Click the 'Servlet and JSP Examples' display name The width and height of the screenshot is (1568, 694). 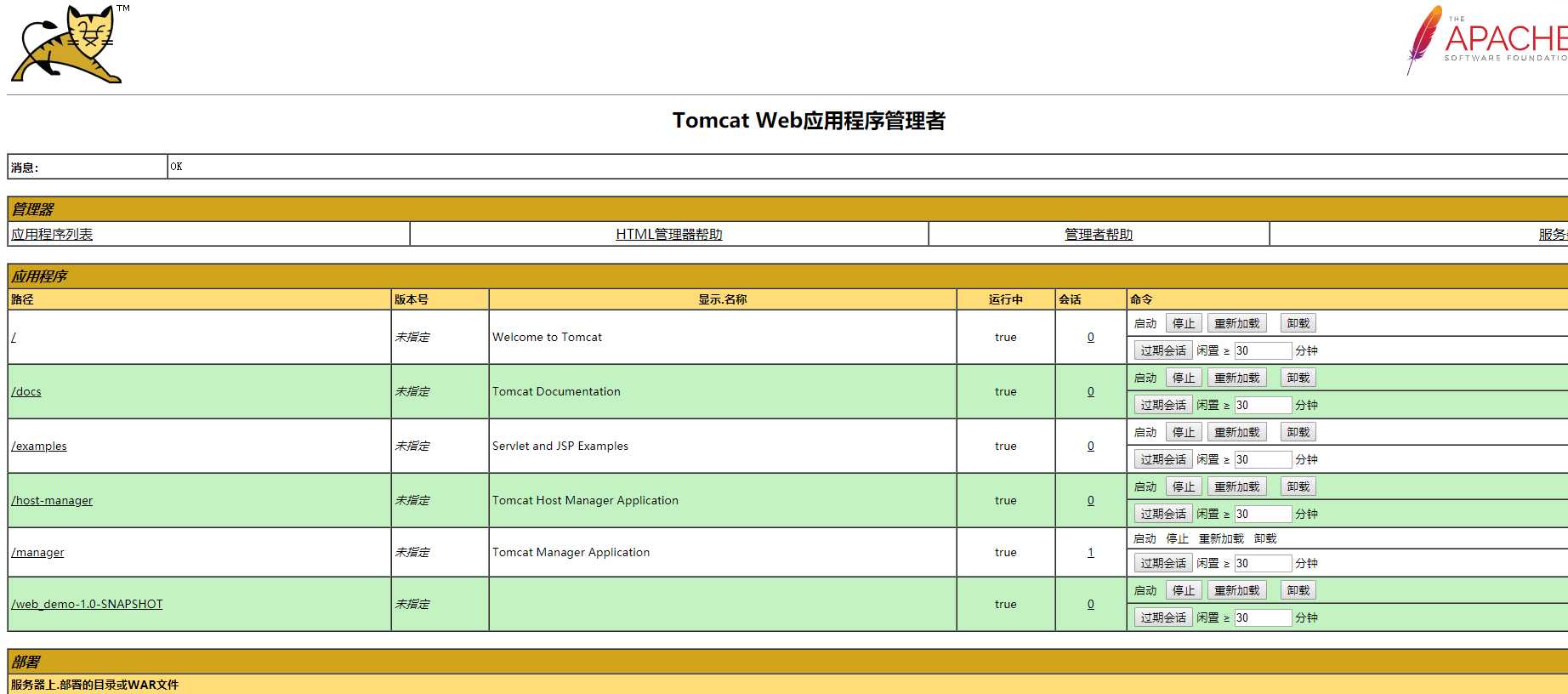(x=560, y=446)
